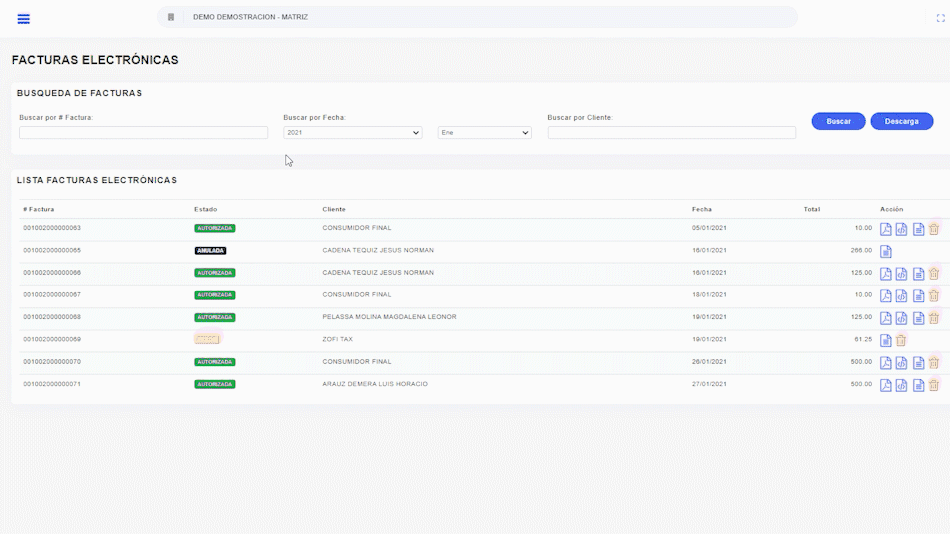Open the hamburger menu
950x534 pixels.
click(24, 19)
